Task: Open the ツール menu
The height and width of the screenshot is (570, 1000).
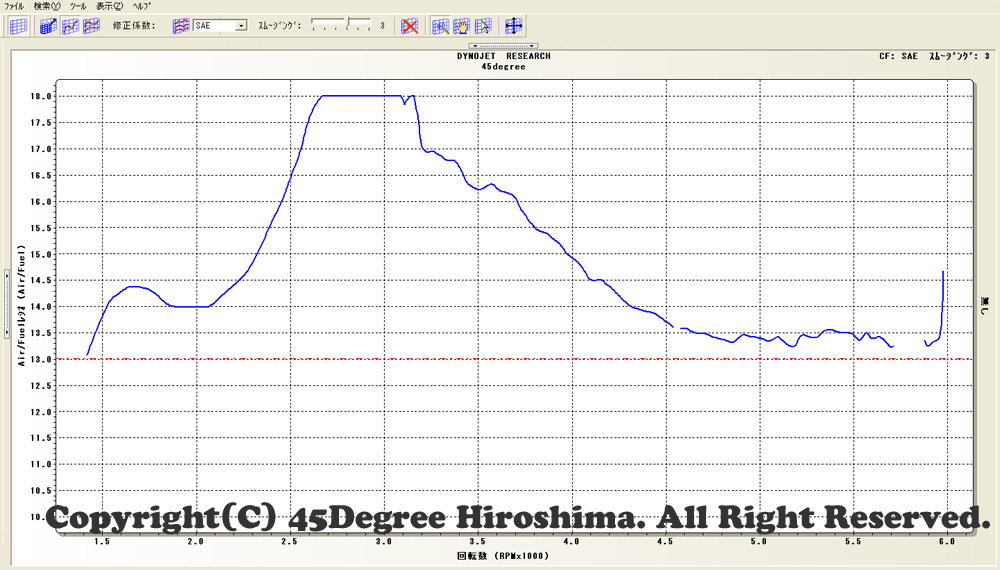Action: (78, 6)
